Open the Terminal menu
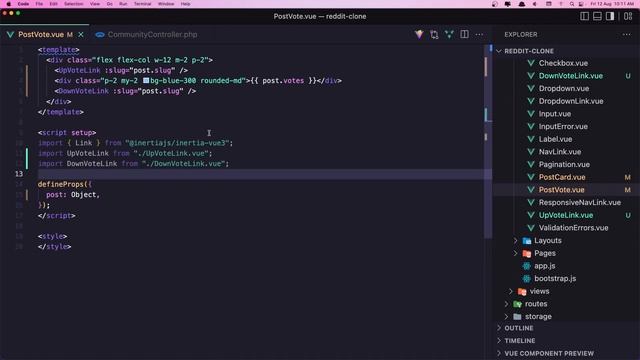Screen dimensions: 640x360 tap(142, 4)
